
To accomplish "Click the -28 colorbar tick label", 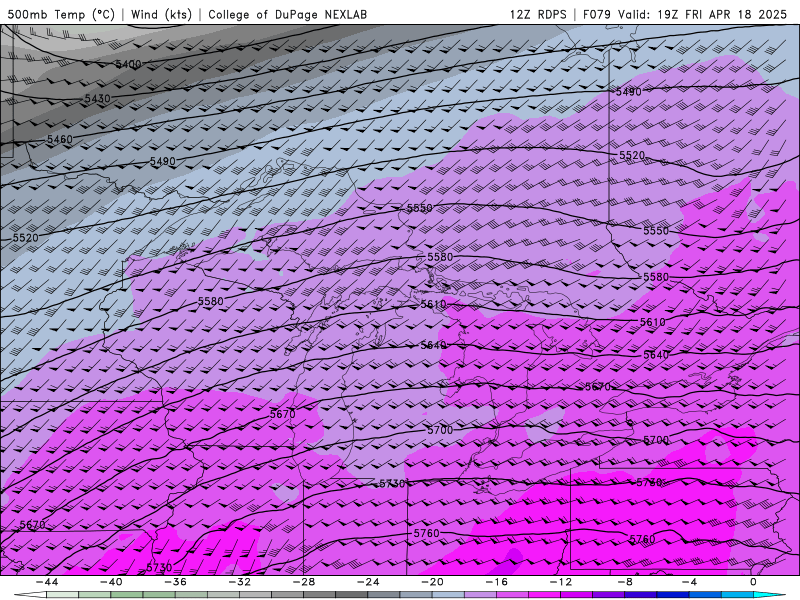I will (304, 582).
